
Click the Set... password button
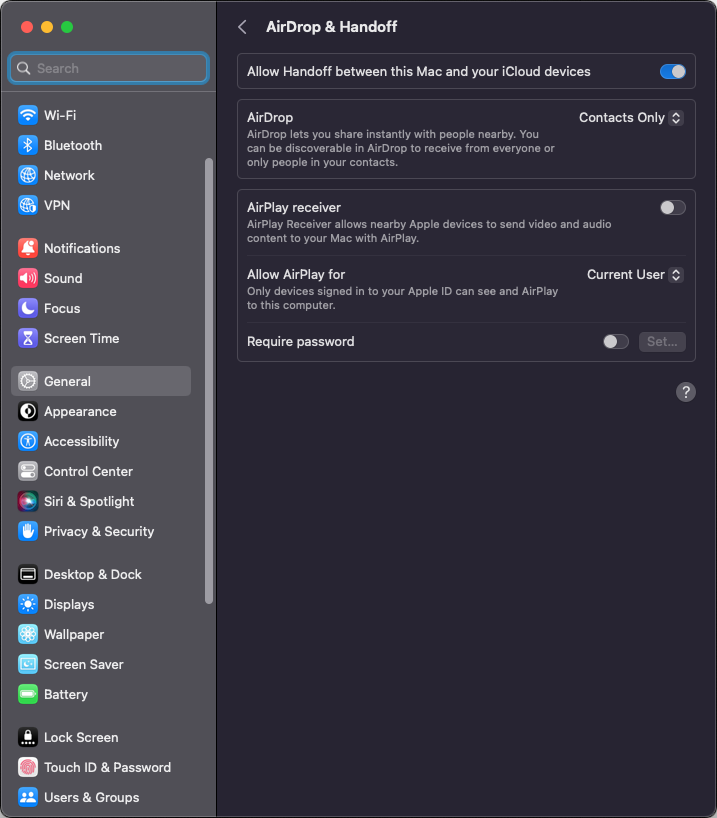pyautogui.click(x=662, y=342)
